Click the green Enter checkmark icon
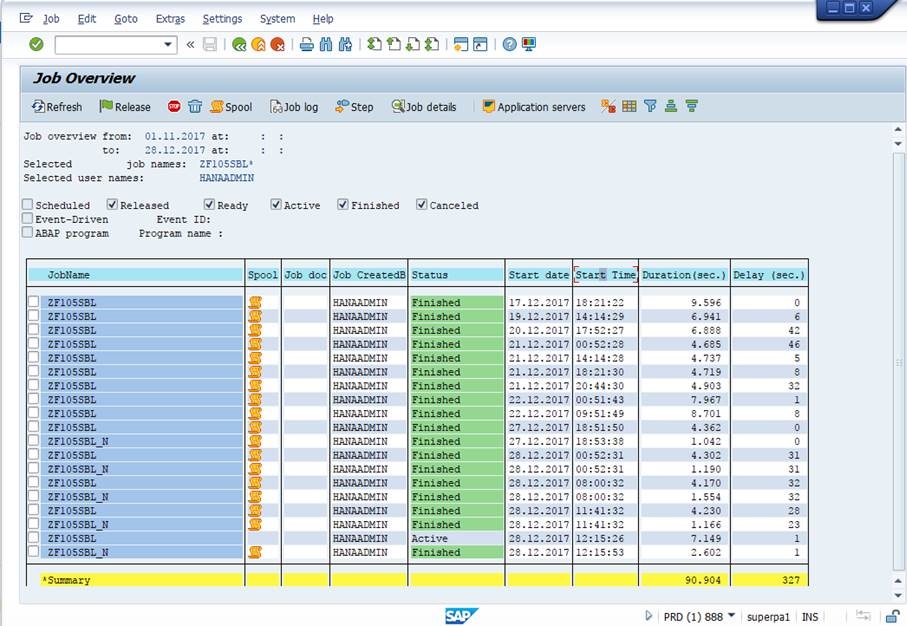Image resolution: width=907 pixels, height=626 pixels. click(x=36, y=45)
